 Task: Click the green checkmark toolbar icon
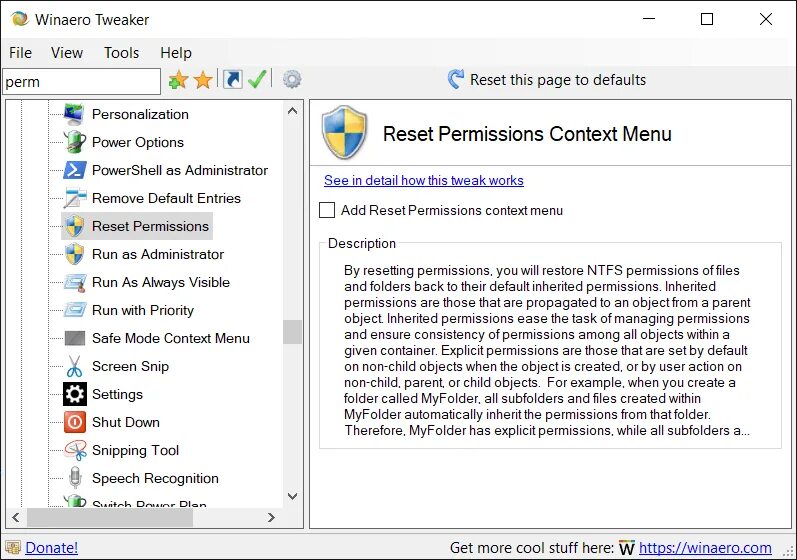pos(258,79)
